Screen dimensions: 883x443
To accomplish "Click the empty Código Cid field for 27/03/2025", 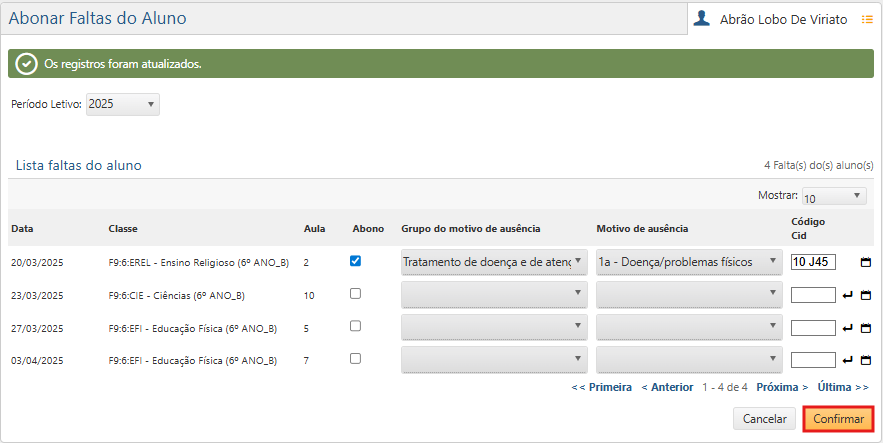I will [x=813, y=328].
